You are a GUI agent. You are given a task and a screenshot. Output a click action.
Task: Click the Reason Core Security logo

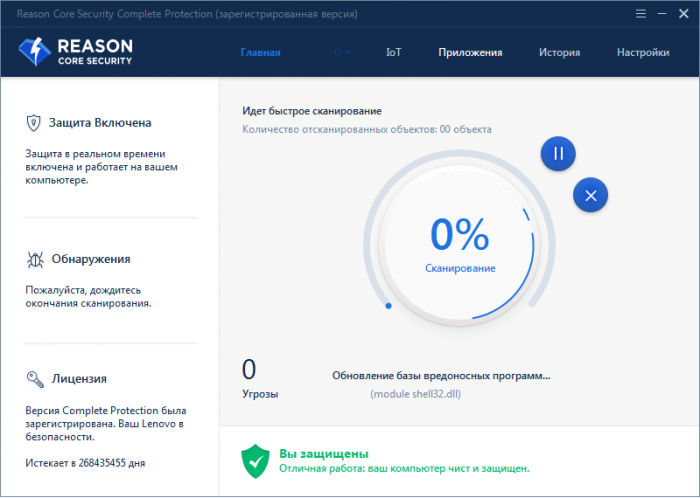point(76,52)
